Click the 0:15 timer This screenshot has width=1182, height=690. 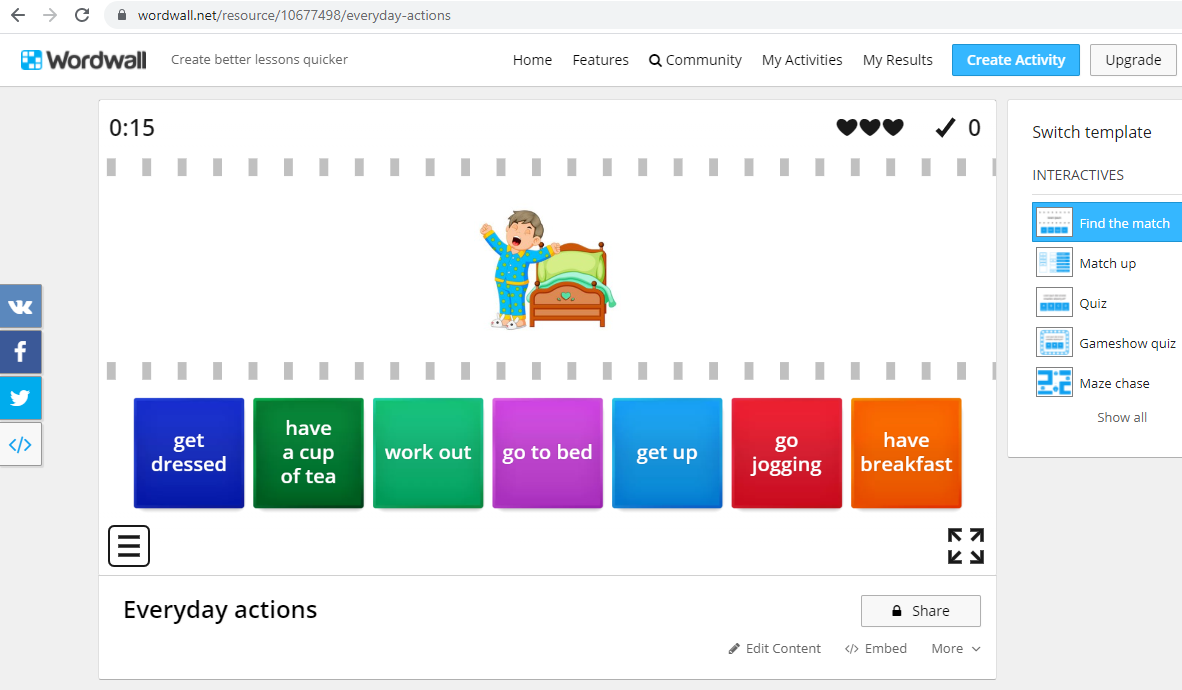(x=132, y=127)
